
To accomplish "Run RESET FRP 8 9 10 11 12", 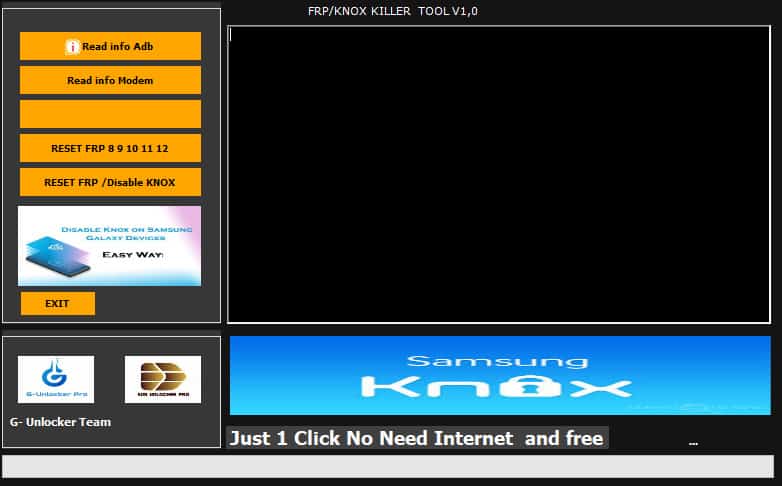I will [110, 148].
